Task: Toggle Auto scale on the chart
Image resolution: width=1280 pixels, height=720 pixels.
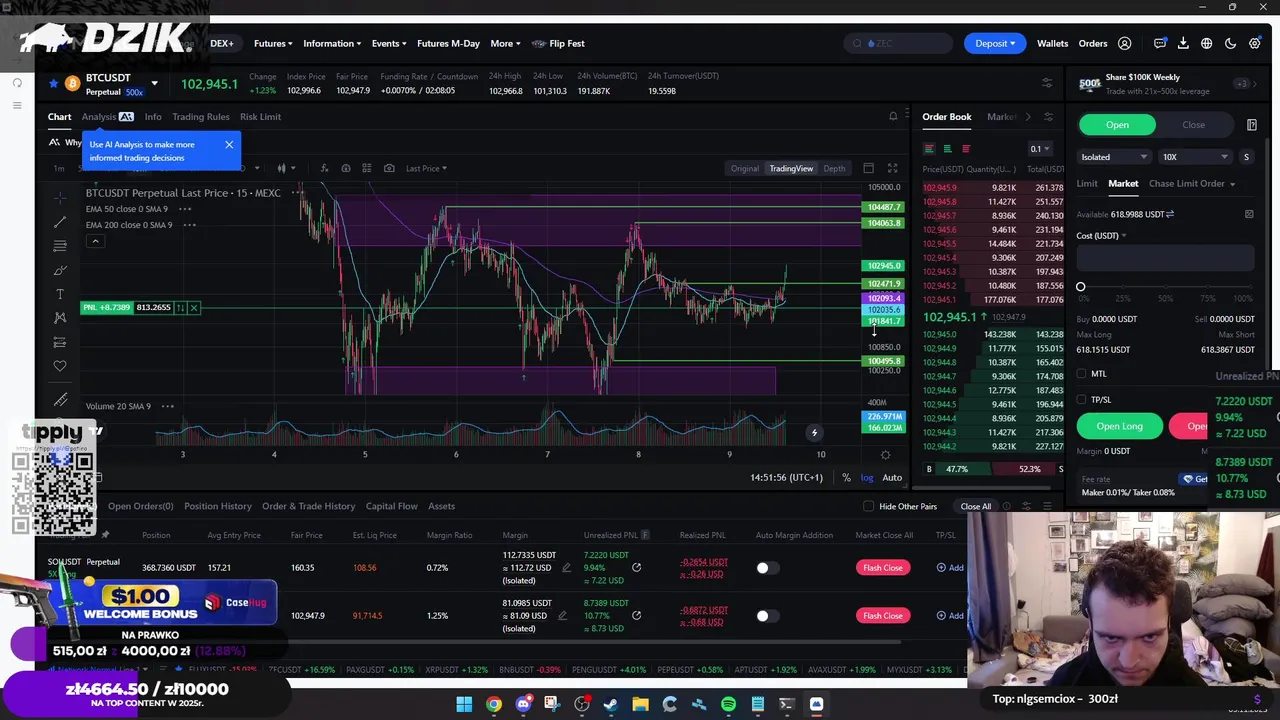Action: click(x=892, y=478)
